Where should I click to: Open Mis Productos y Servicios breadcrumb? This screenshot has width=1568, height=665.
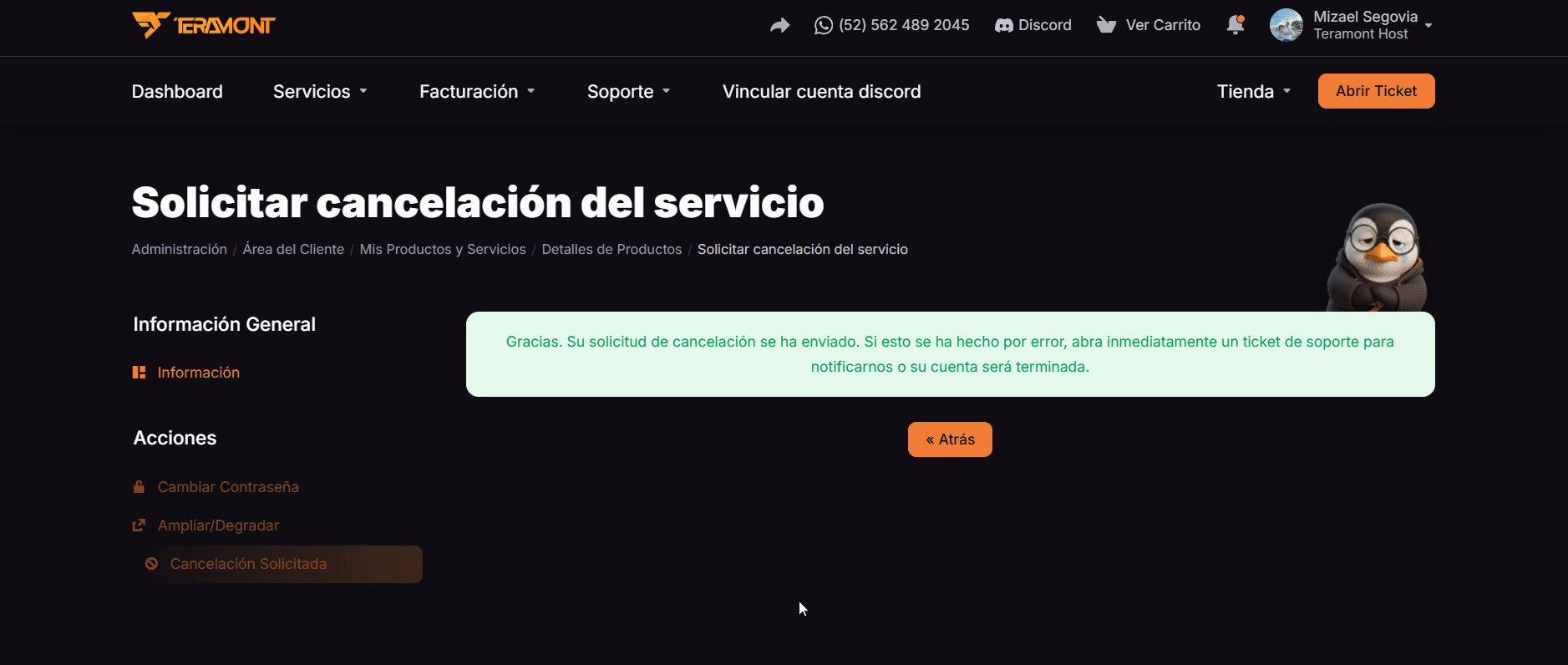pos(443,249)
